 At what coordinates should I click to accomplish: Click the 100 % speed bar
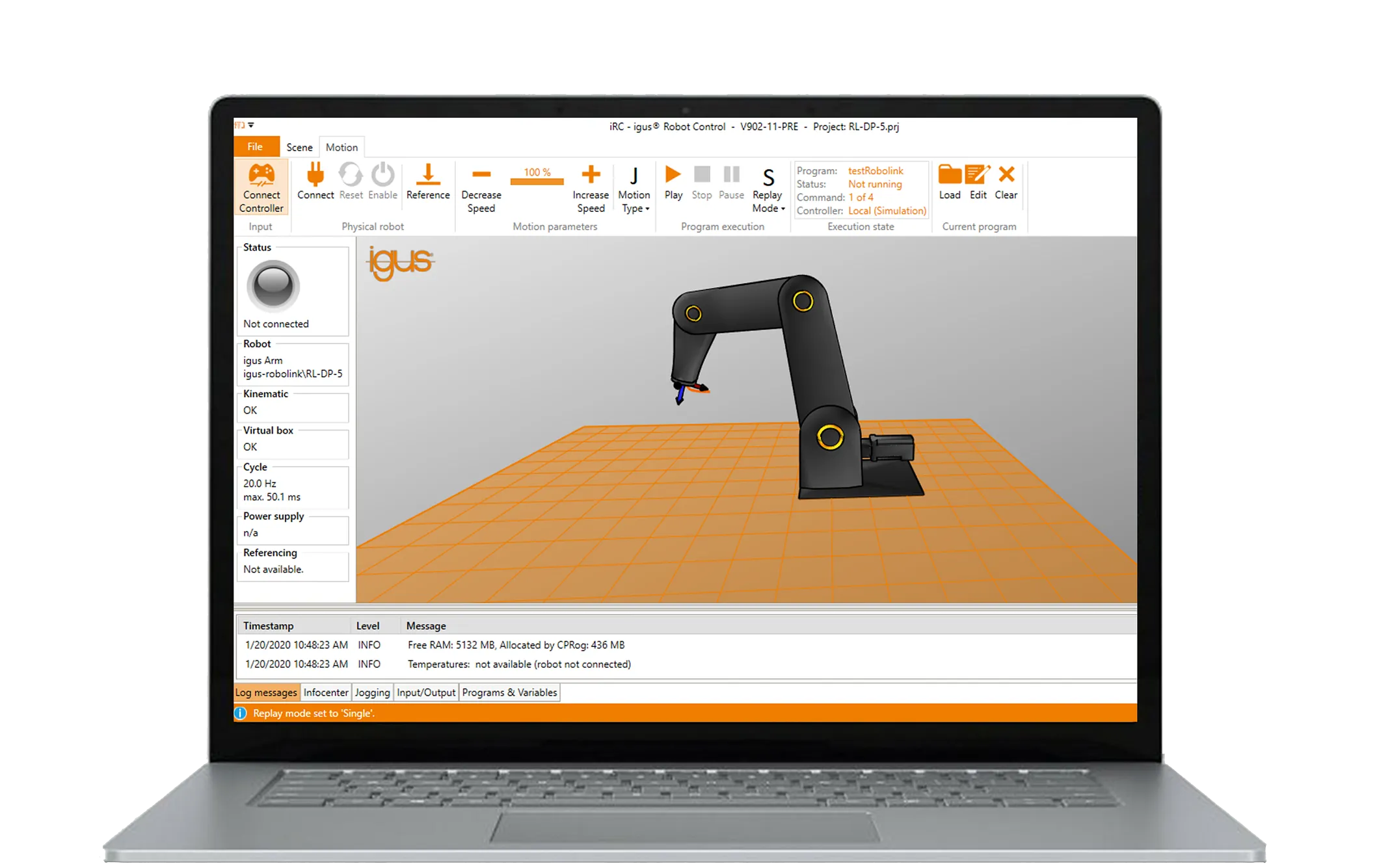tap(537, 176)
